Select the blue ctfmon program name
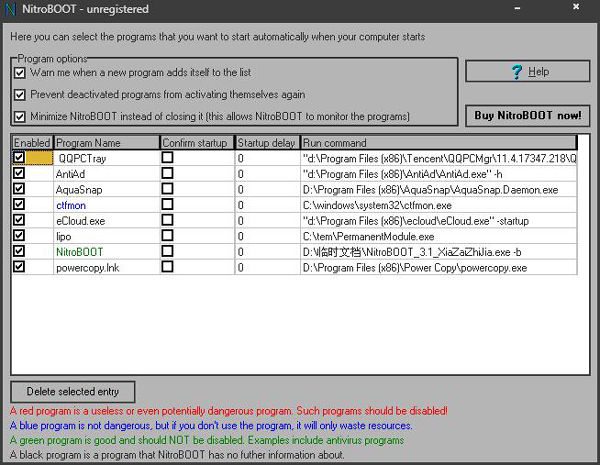 coord(71,206)
